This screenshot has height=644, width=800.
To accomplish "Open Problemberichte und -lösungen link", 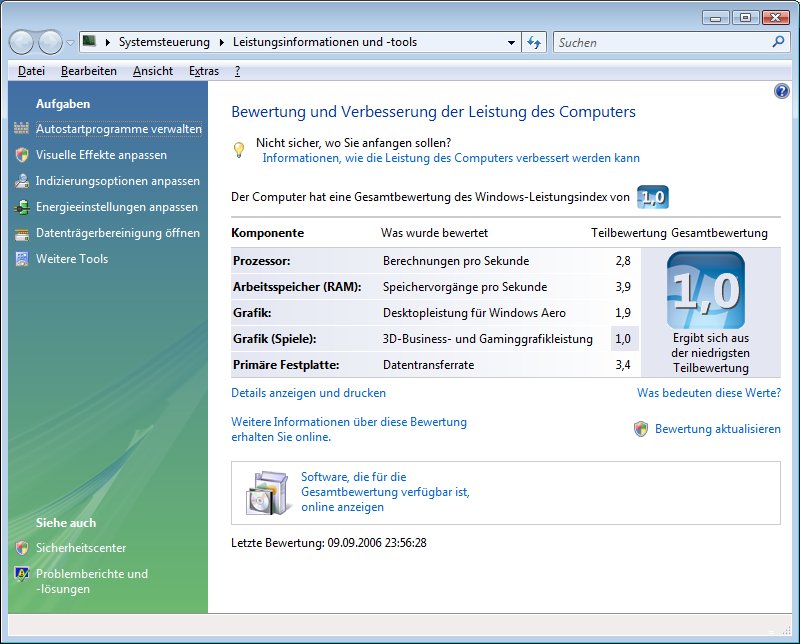I will 91,581.
